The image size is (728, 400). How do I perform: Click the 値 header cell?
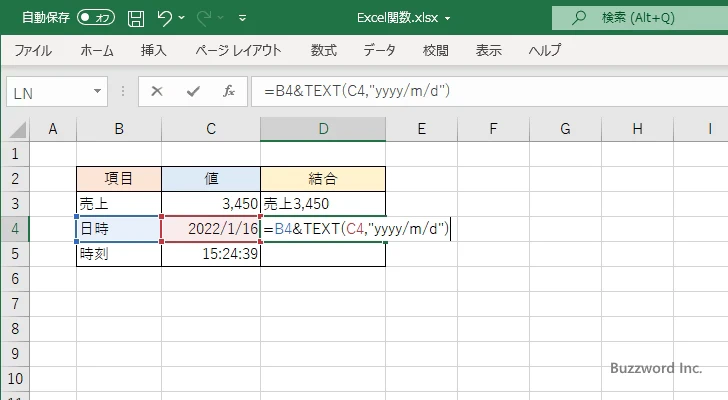point(211,179)
